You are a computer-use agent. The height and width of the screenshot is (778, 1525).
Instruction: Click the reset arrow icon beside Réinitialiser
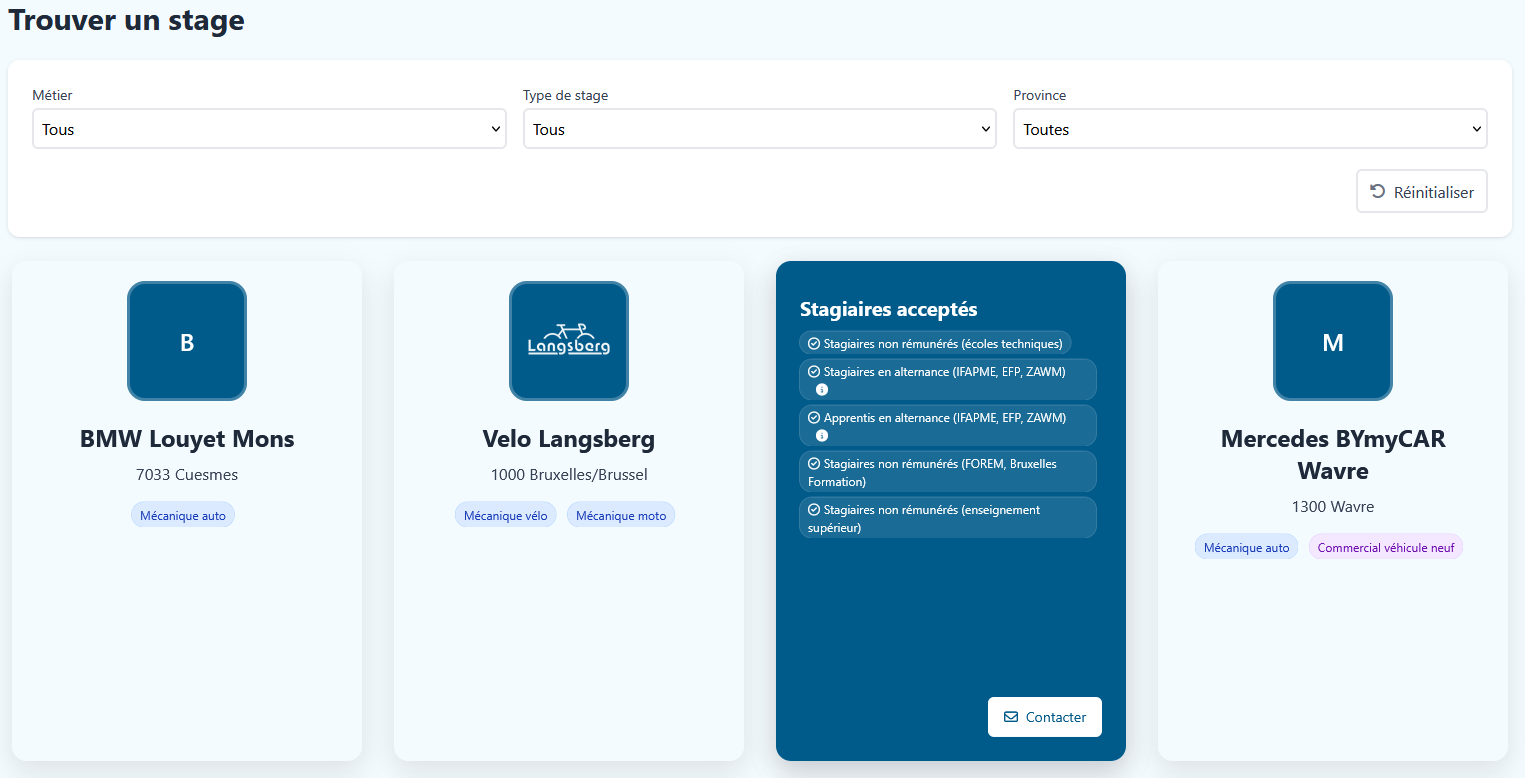point(1377,191)
